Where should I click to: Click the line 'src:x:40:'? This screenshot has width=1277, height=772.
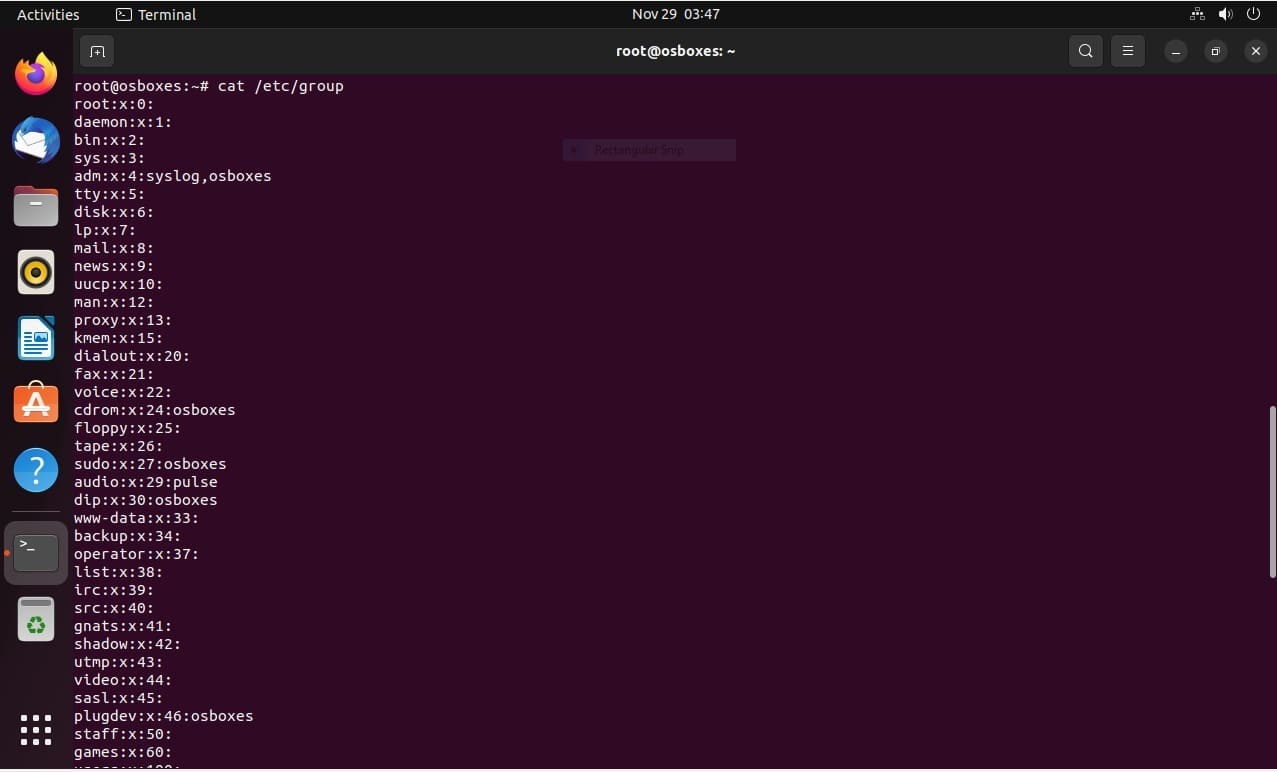click(114, 608)
